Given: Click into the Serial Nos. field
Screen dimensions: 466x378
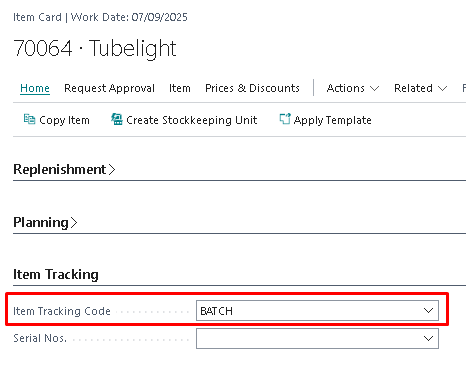Looking at the screenshot, I should pos(317,339).
